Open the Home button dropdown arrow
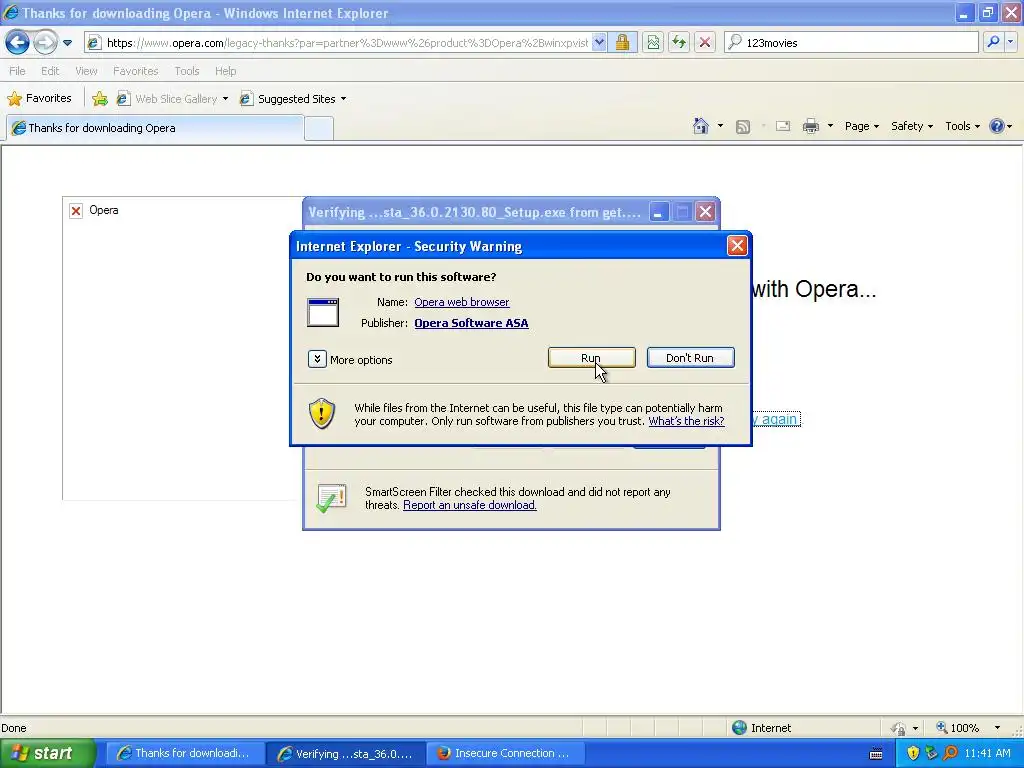 [x=720, y=126]
